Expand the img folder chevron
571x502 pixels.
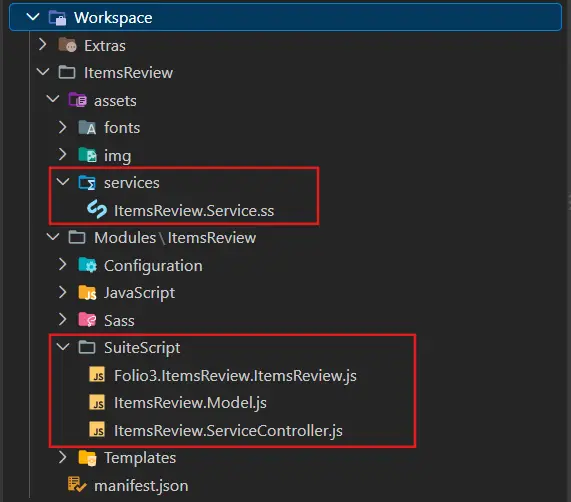63,154
